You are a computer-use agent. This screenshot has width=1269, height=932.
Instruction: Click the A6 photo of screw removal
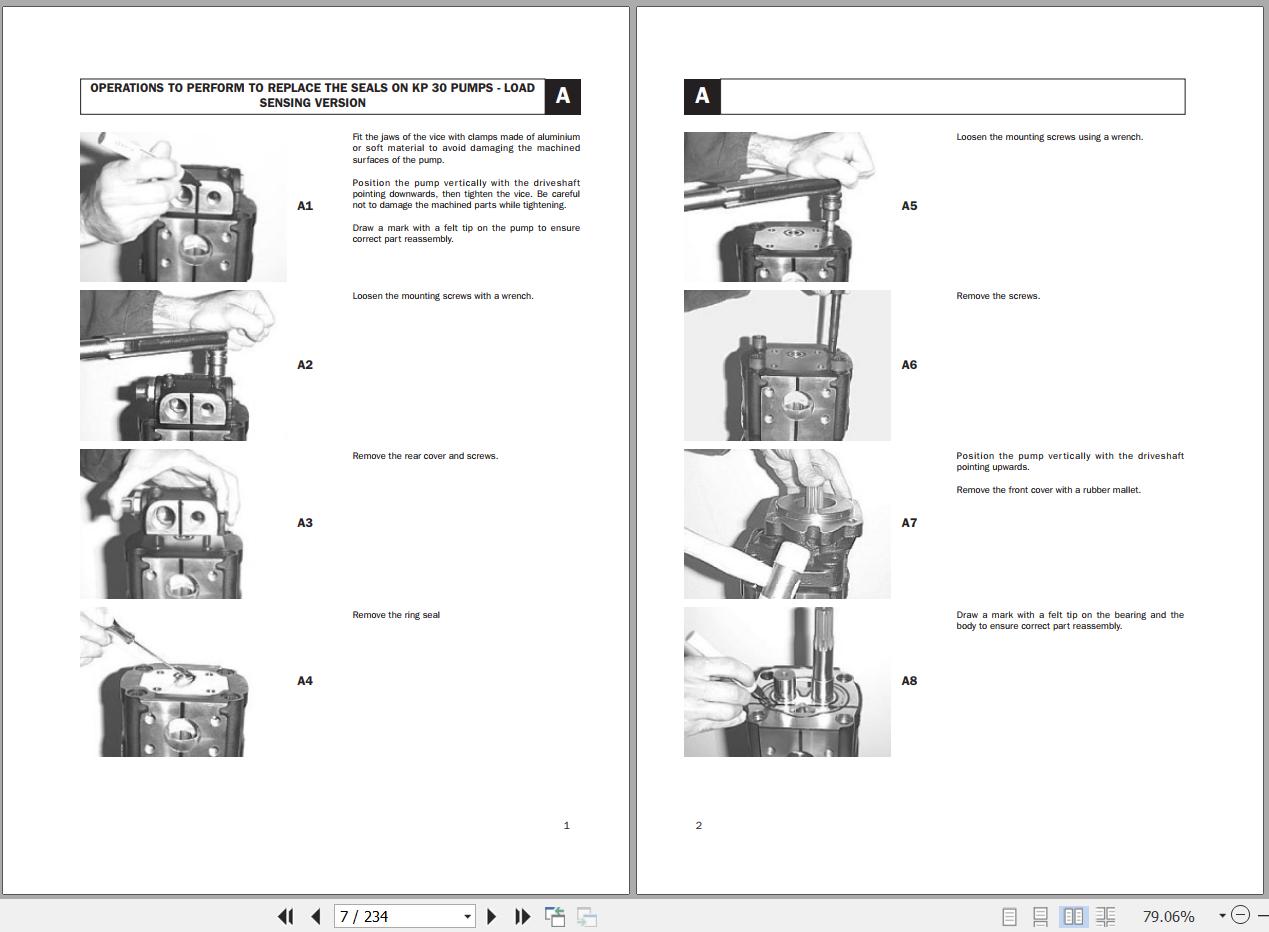(x=787, y=365)
